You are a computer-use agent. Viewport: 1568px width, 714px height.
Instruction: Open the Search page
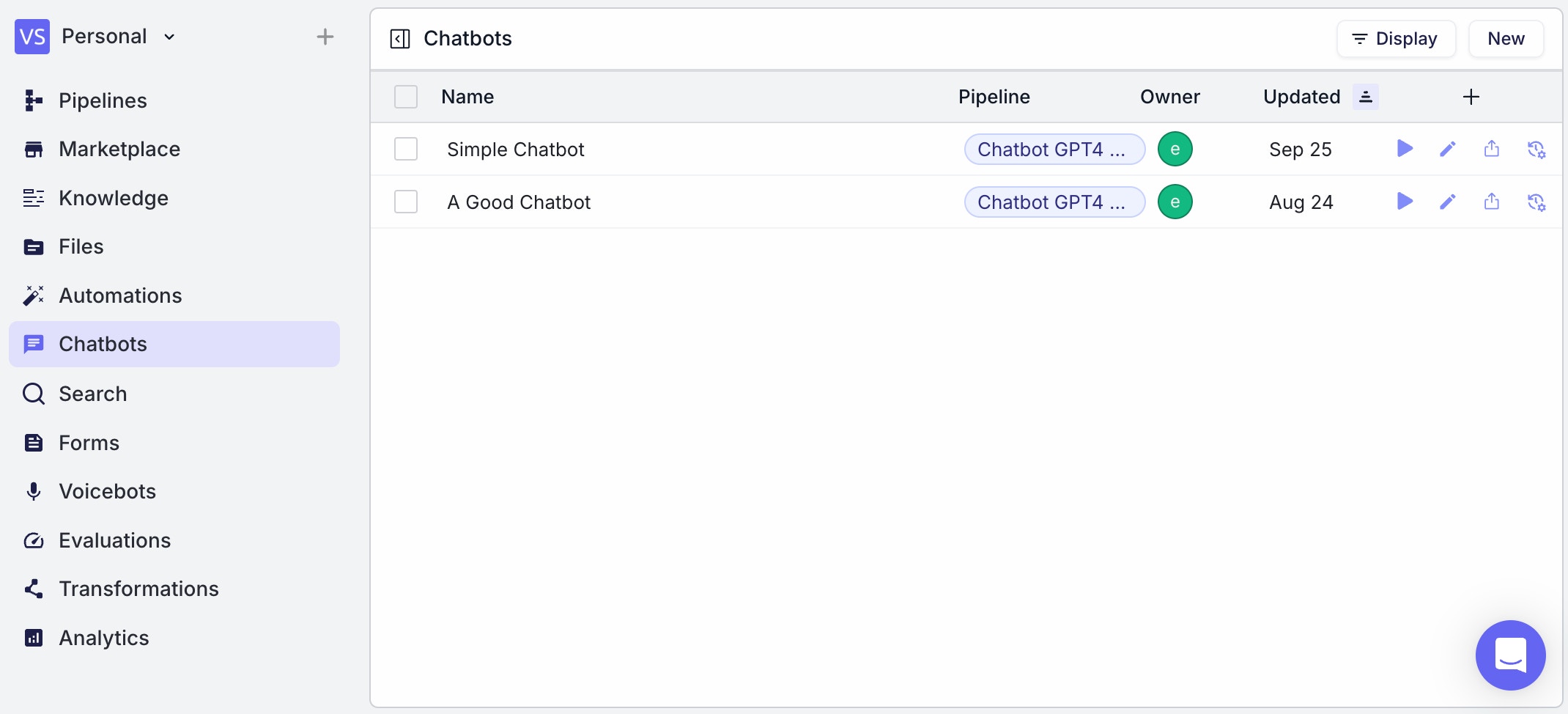point(92,394)
